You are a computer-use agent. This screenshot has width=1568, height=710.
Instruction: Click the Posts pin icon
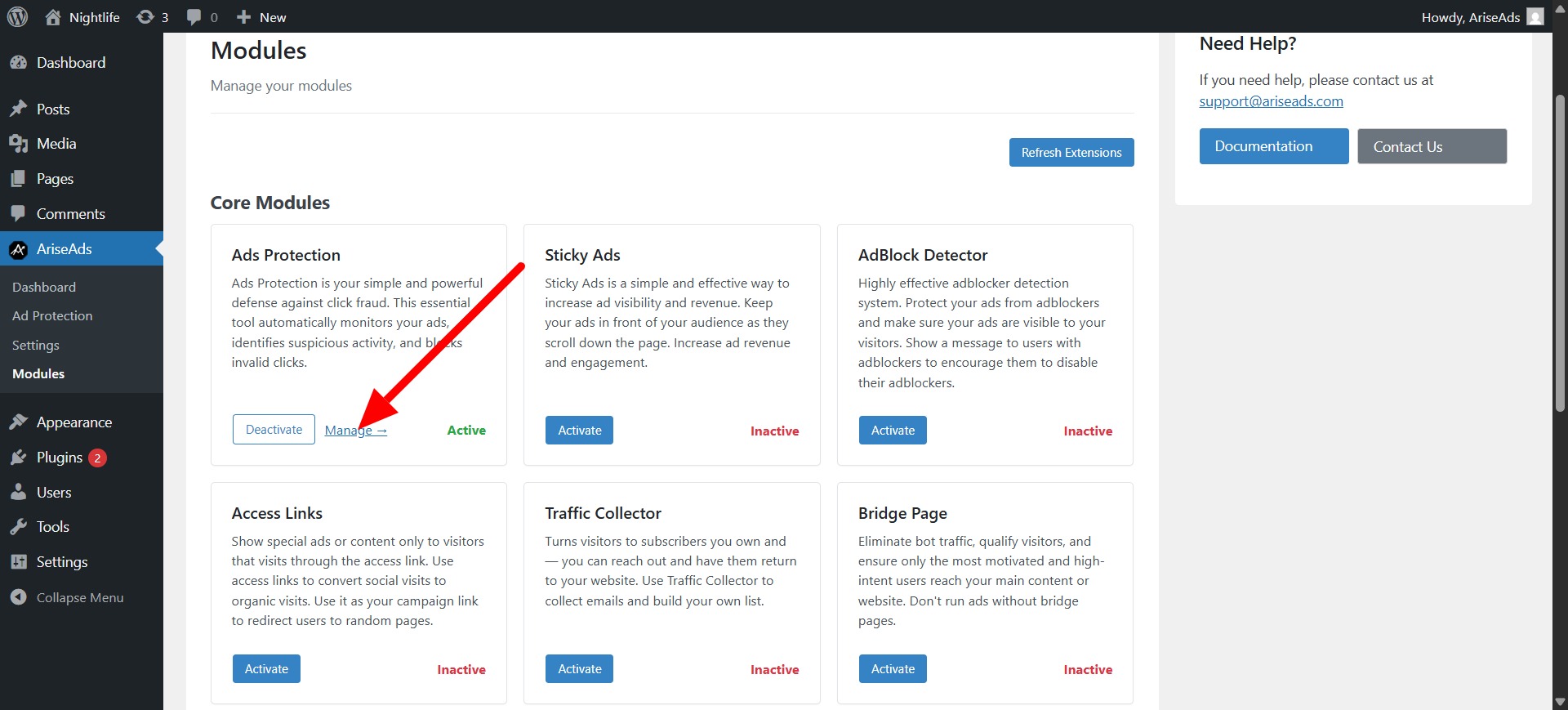click(19, 109)
